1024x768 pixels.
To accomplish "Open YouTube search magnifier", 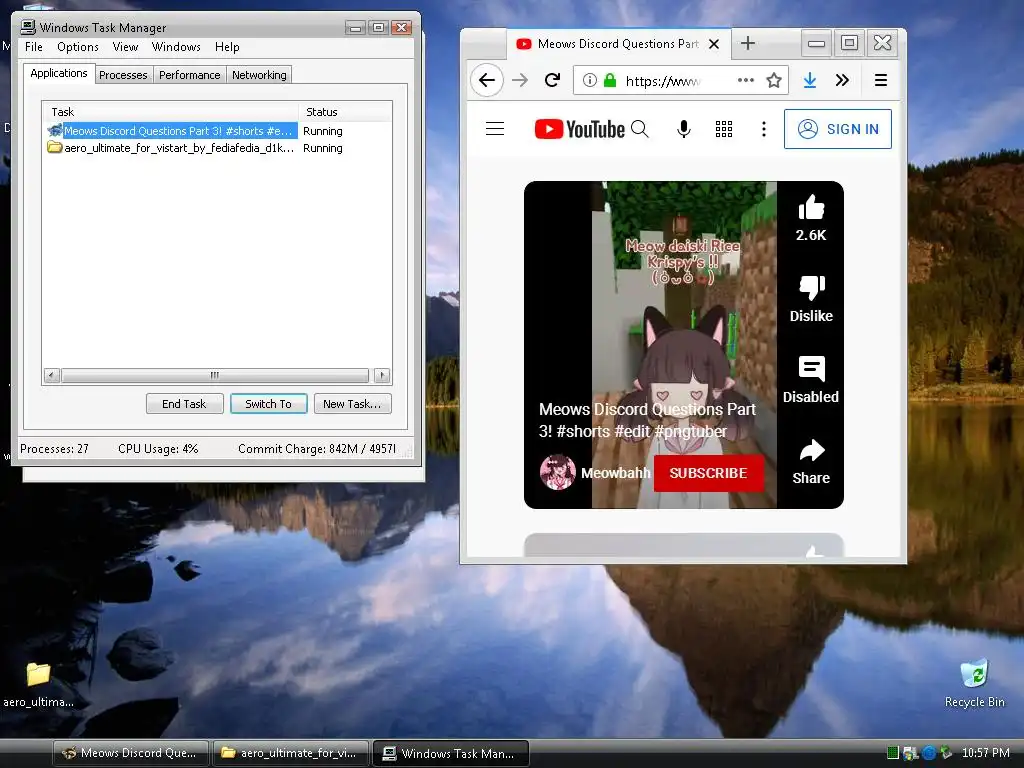I will [640, 129].
